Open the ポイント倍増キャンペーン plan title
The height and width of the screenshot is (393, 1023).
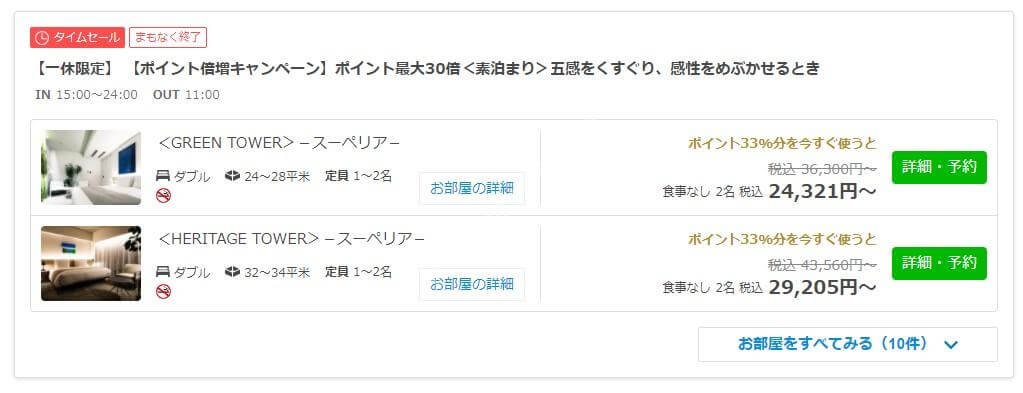(x=427, y=68)
